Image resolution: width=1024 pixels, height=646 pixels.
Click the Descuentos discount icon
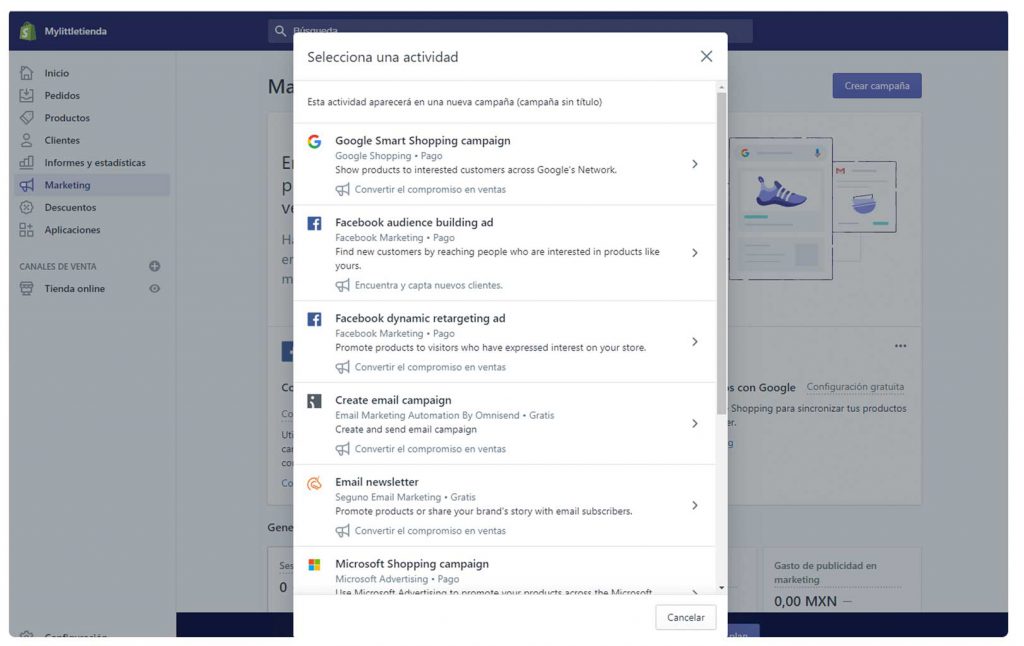click(x=26, y=207)
